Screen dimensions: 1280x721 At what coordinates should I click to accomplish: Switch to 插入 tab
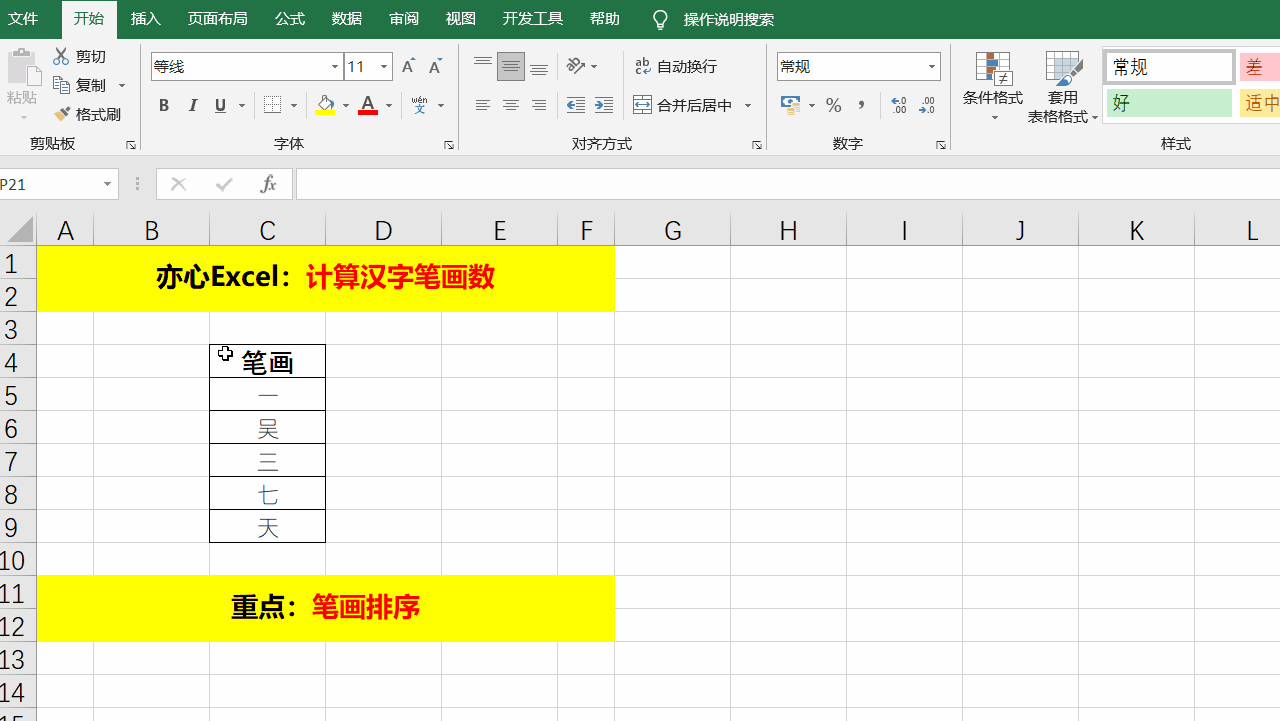146,19
